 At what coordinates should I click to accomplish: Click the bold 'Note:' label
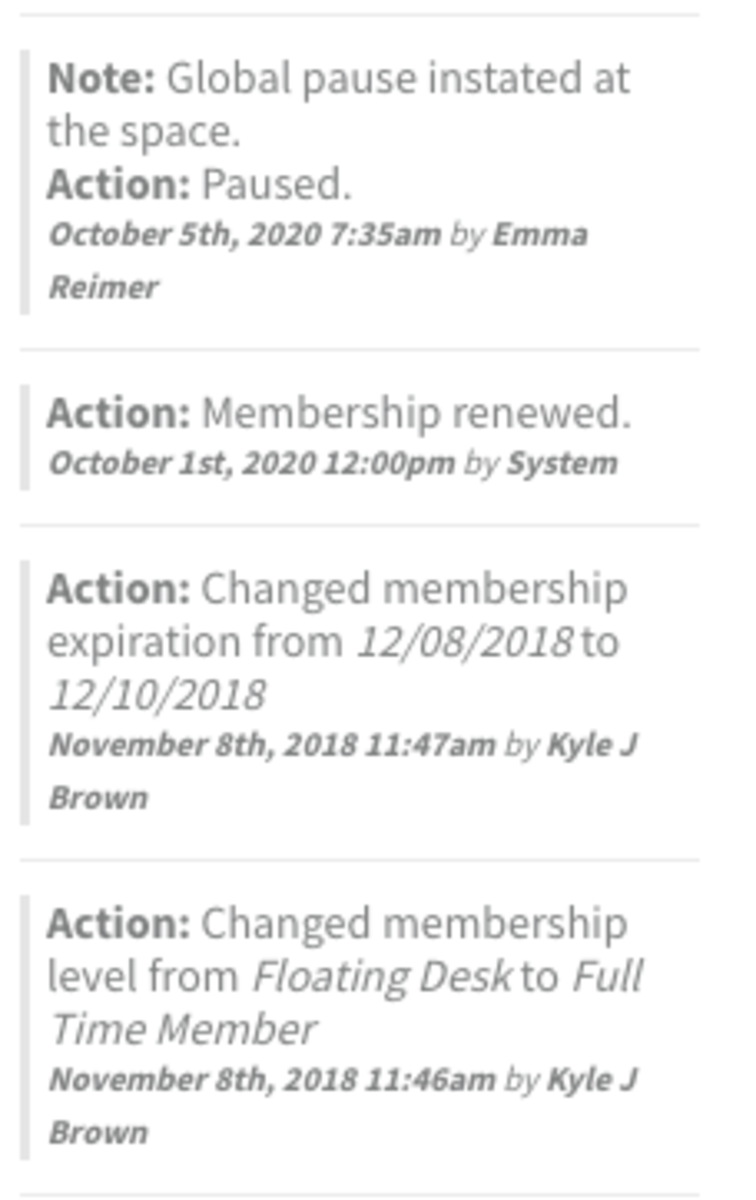(101, 78)
